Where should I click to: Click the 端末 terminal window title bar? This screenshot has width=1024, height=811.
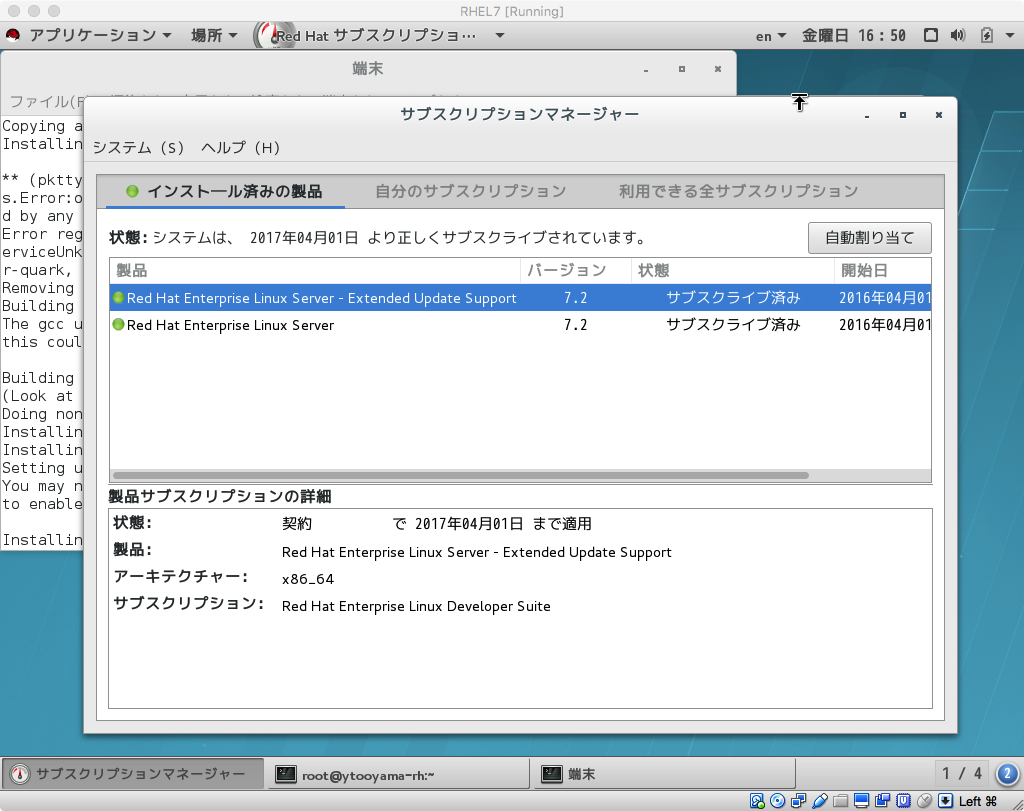point(368,69)
